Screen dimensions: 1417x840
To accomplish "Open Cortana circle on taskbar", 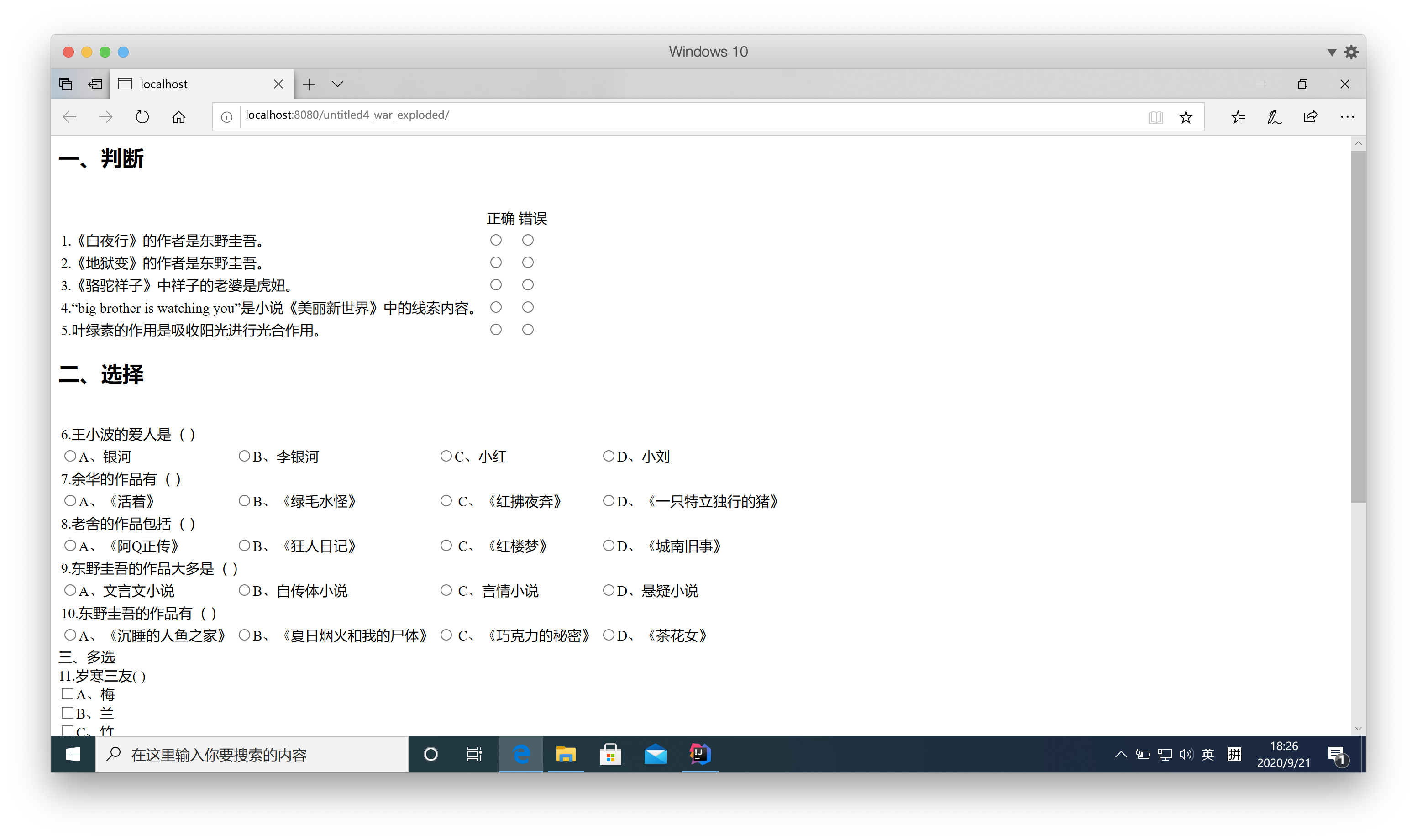I will pyautogui.click(x=430, y=755).
